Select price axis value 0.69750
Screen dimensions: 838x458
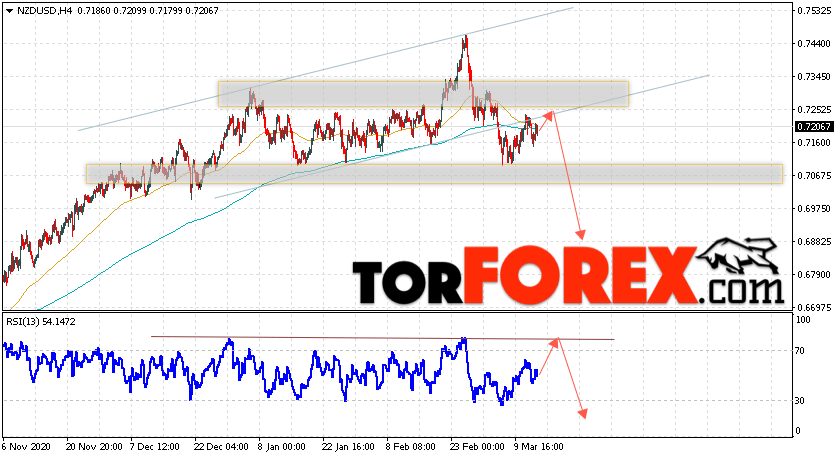coord(814,208)
